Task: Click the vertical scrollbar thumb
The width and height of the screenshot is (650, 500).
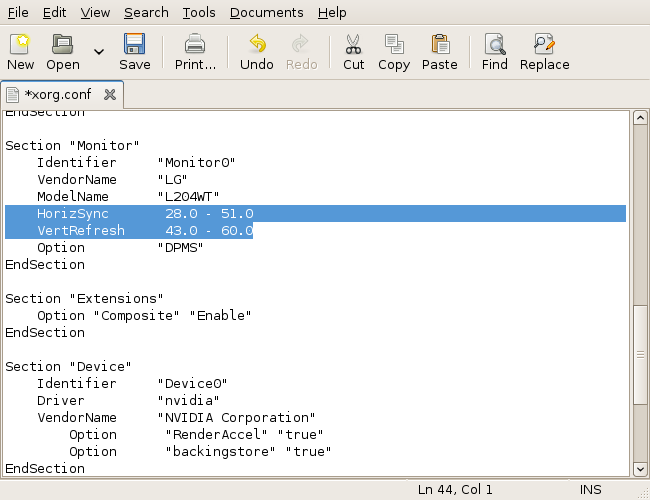Action: (640, 355)
